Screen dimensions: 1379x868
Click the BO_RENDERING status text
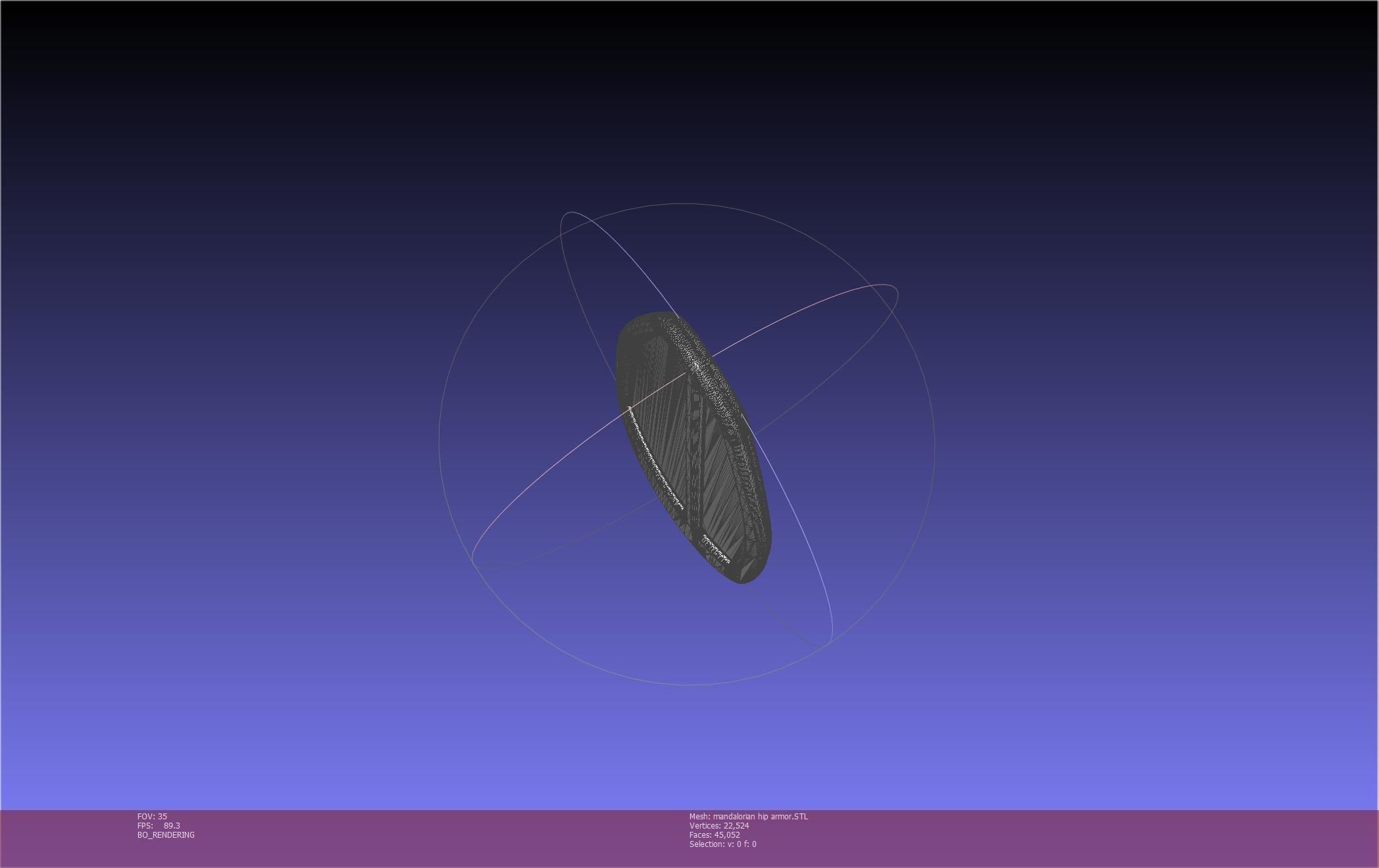point(166,834)
